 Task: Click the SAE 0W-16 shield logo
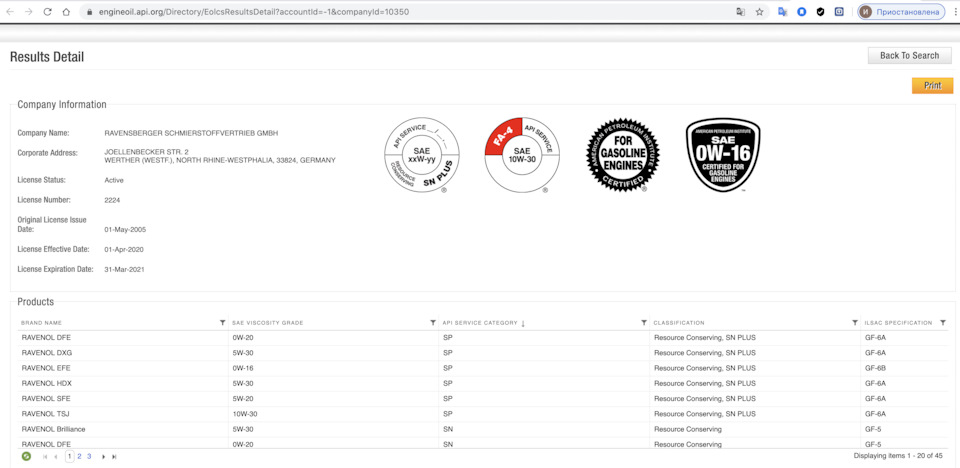(723, 155)
